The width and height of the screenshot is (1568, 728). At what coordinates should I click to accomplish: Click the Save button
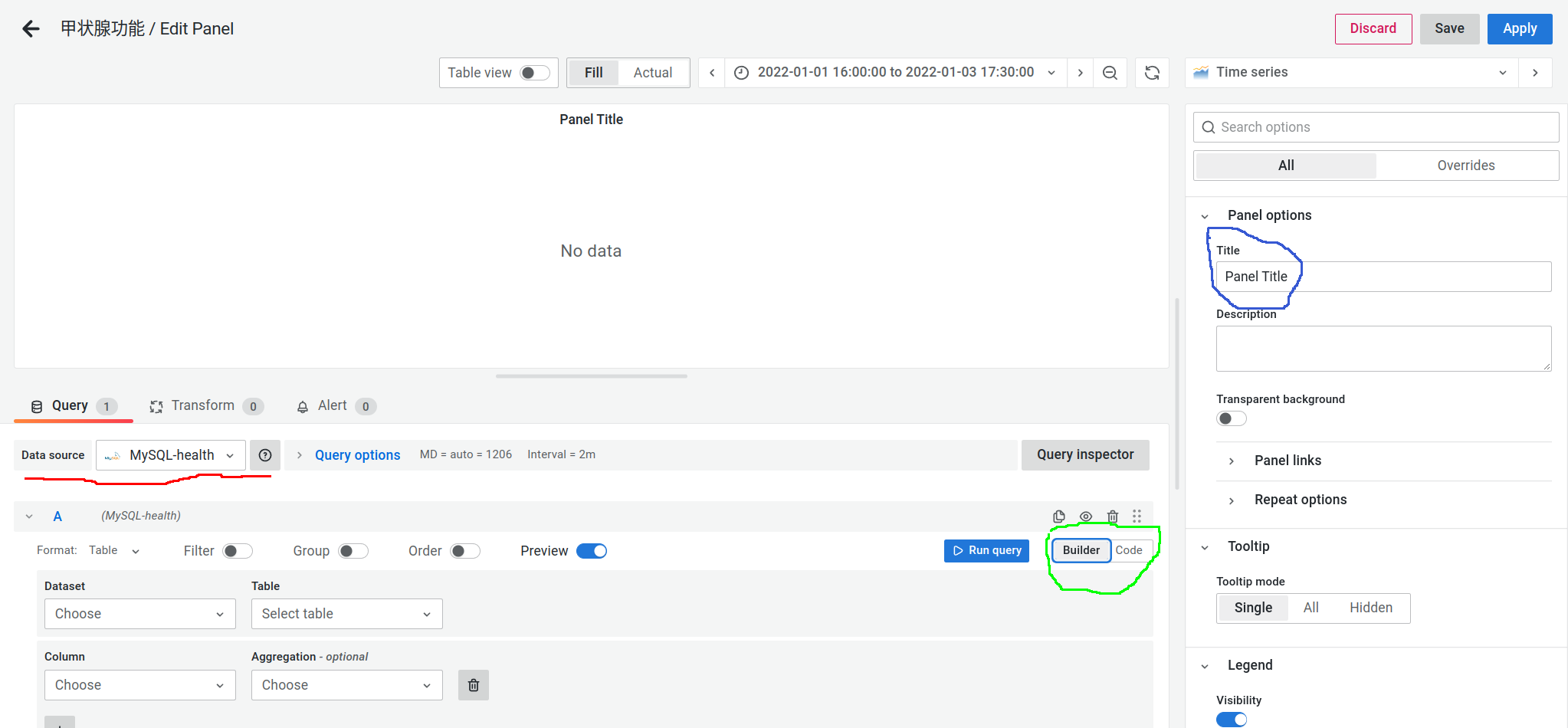[1449, 29]
